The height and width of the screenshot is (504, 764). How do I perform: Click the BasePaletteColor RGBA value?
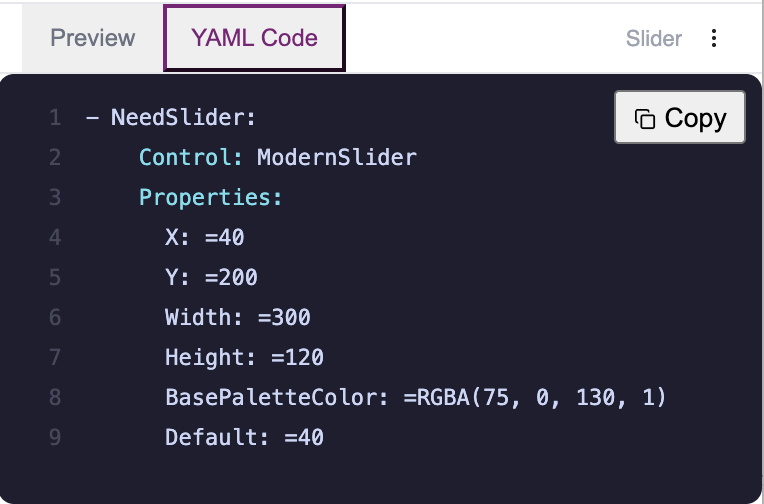click(535, 397)
